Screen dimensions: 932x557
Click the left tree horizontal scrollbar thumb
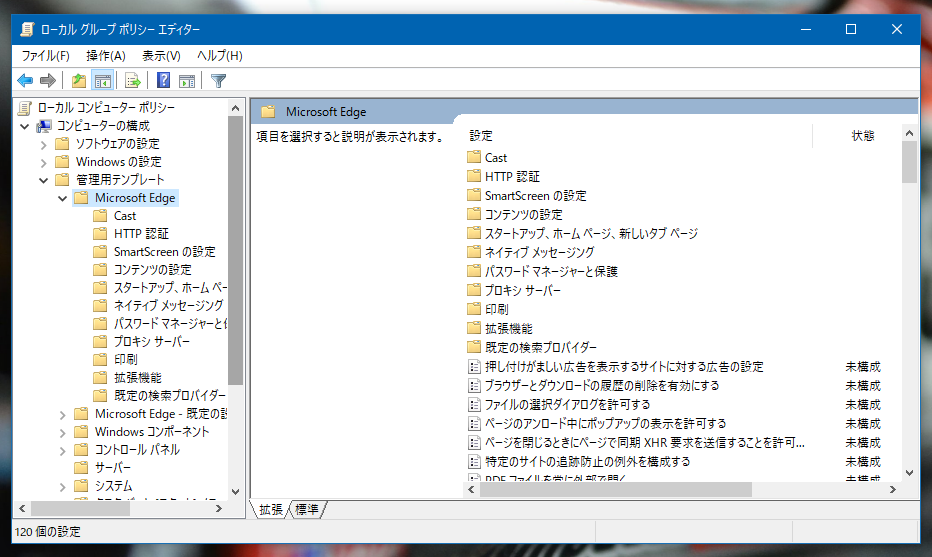(80, 509)
